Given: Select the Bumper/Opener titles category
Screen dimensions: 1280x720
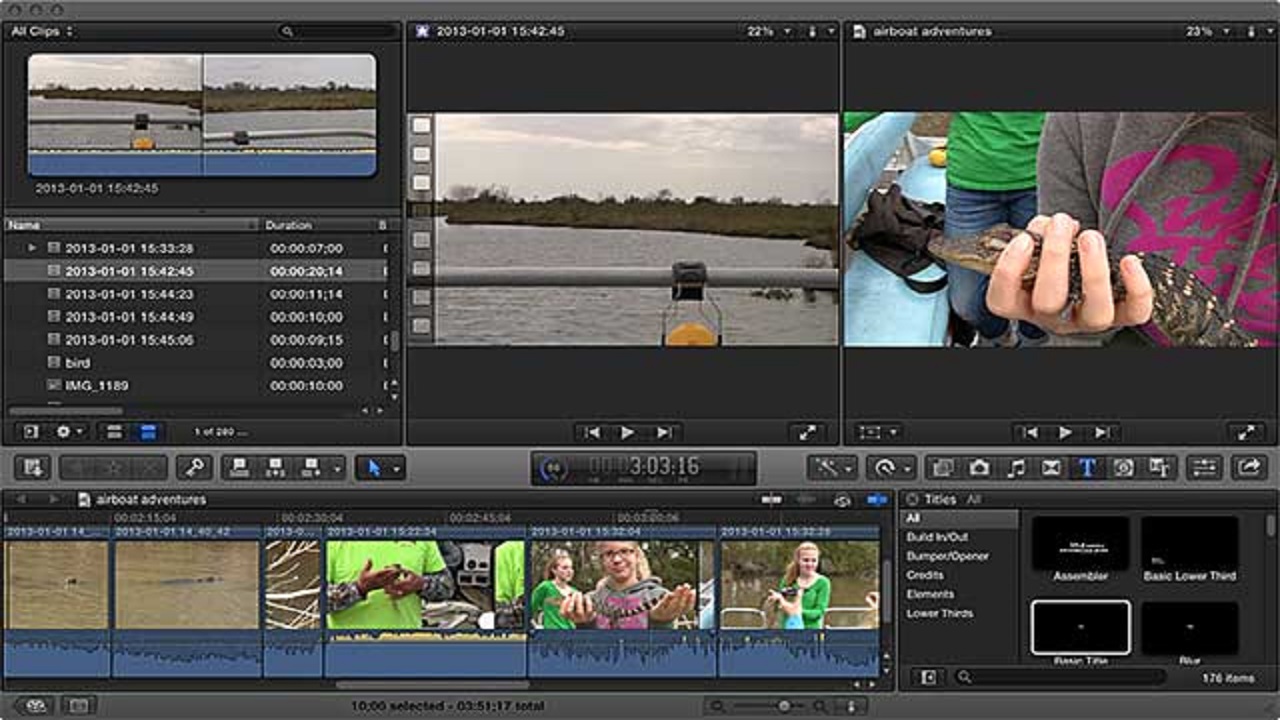Looking at the screenshot, I should pos(947,556).
